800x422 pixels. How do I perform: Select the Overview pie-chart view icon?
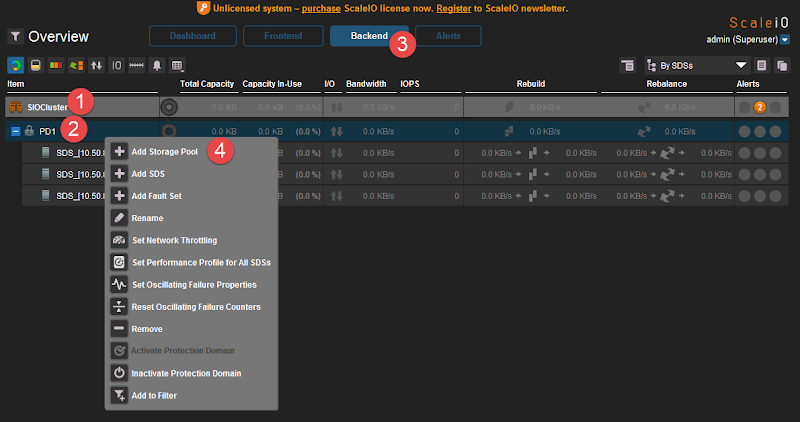(15, 65)
